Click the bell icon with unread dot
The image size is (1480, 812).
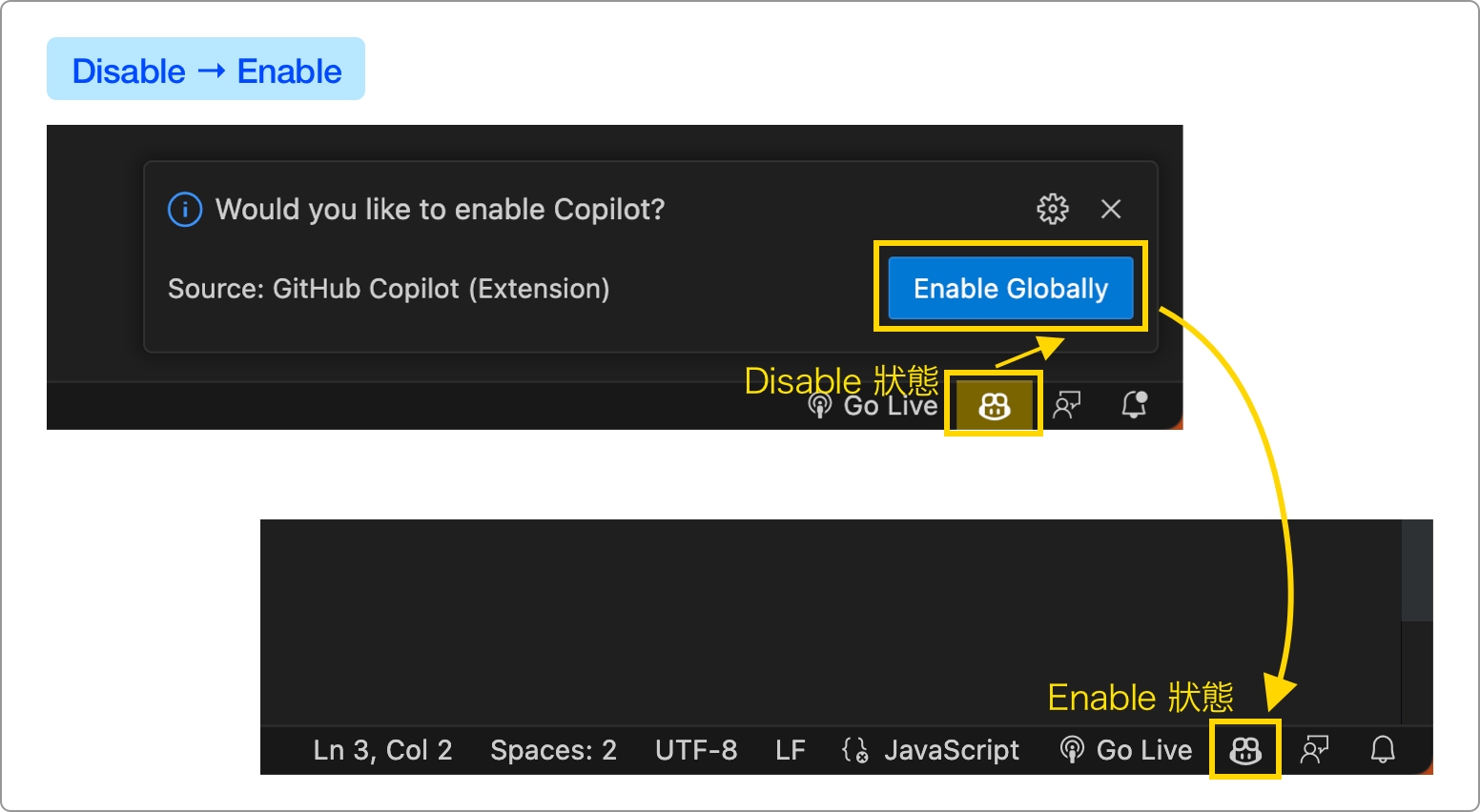(1134, 405)
